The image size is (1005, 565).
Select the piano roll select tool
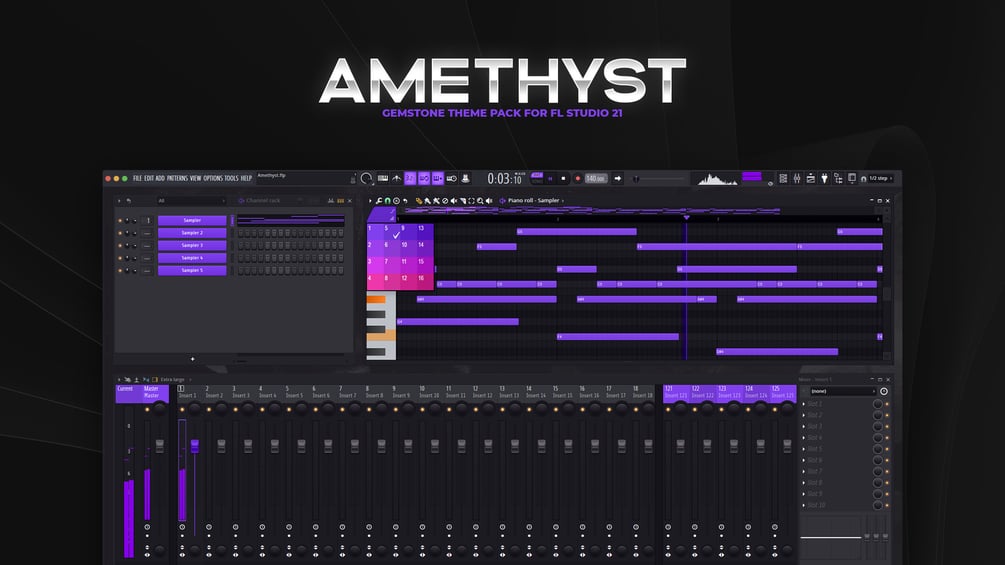(x=471, y=201)
